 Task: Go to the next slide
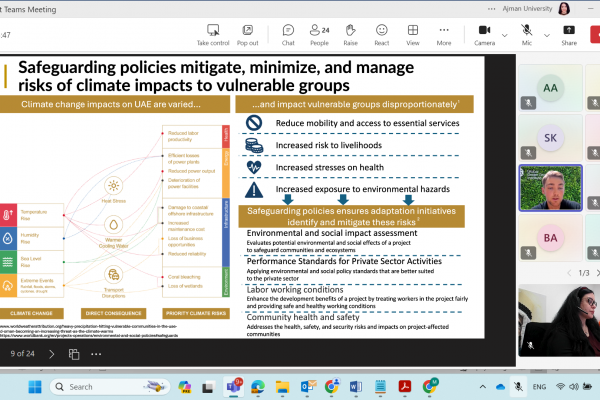(52, 353)
